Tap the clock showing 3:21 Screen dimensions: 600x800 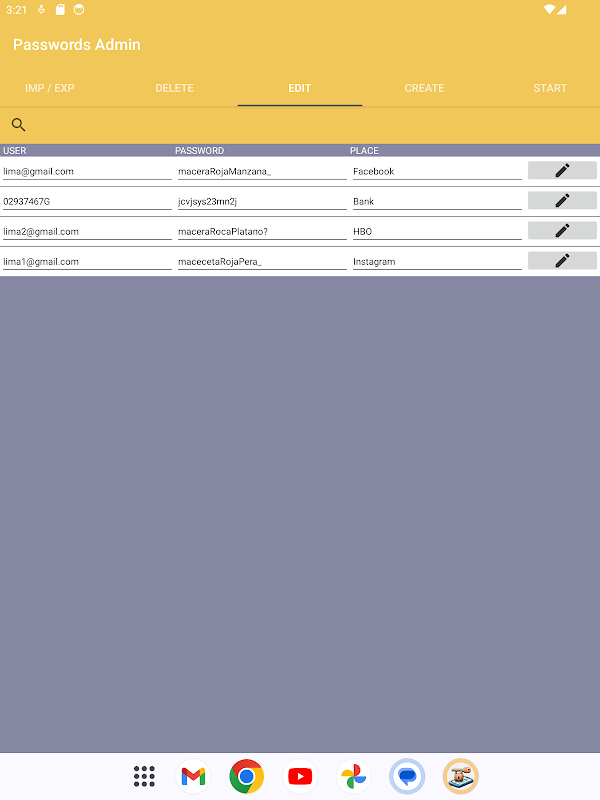point(16,10)
